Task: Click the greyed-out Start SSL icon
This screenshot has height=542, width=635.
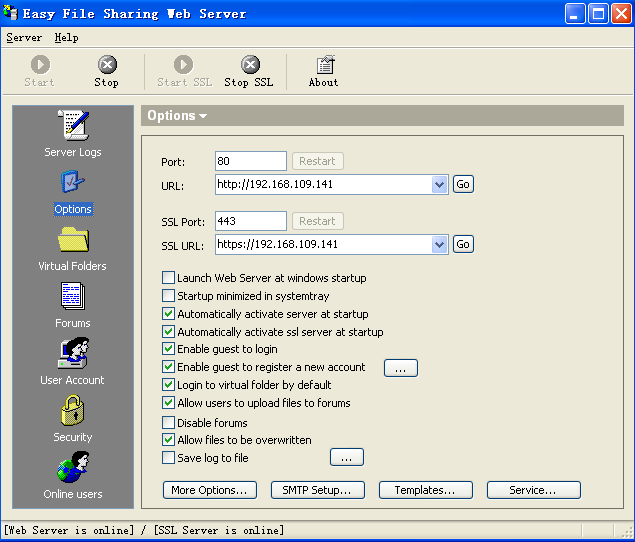Action: (183, 65)
